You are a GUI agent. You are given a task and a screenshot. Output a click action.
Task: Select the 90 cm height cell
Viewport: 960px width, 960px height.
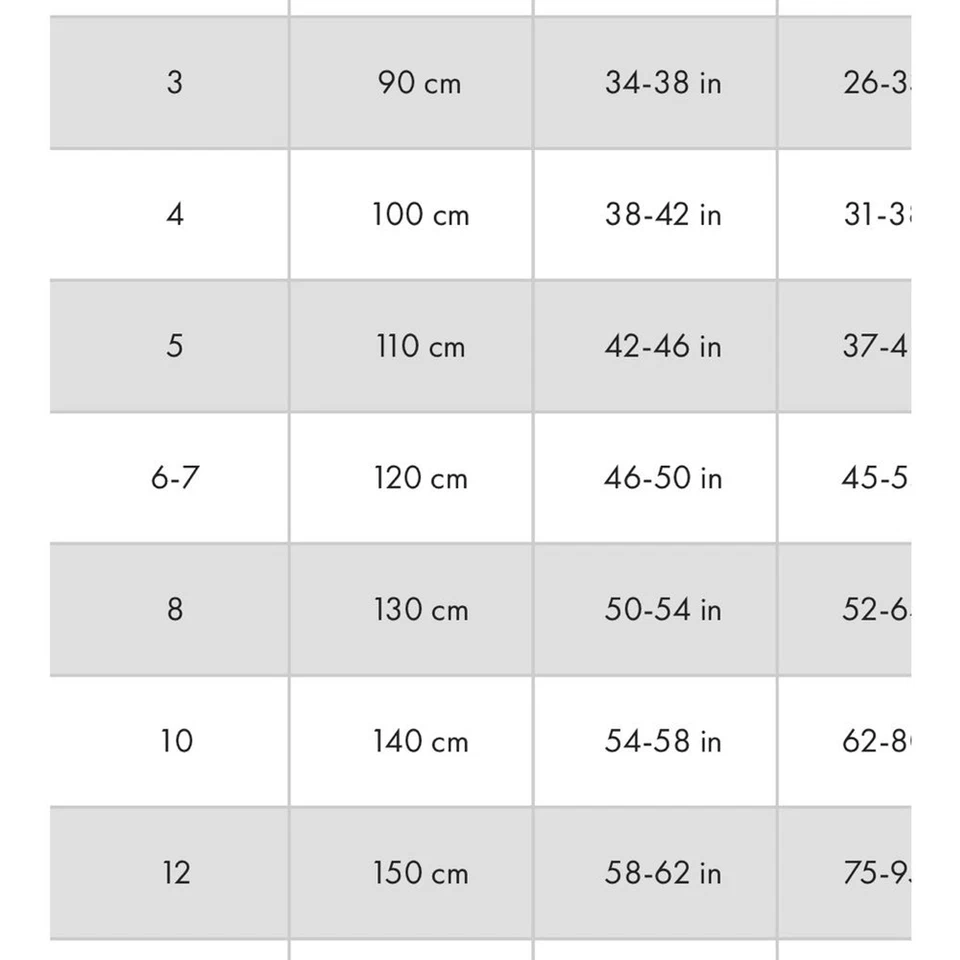point(420,82)
